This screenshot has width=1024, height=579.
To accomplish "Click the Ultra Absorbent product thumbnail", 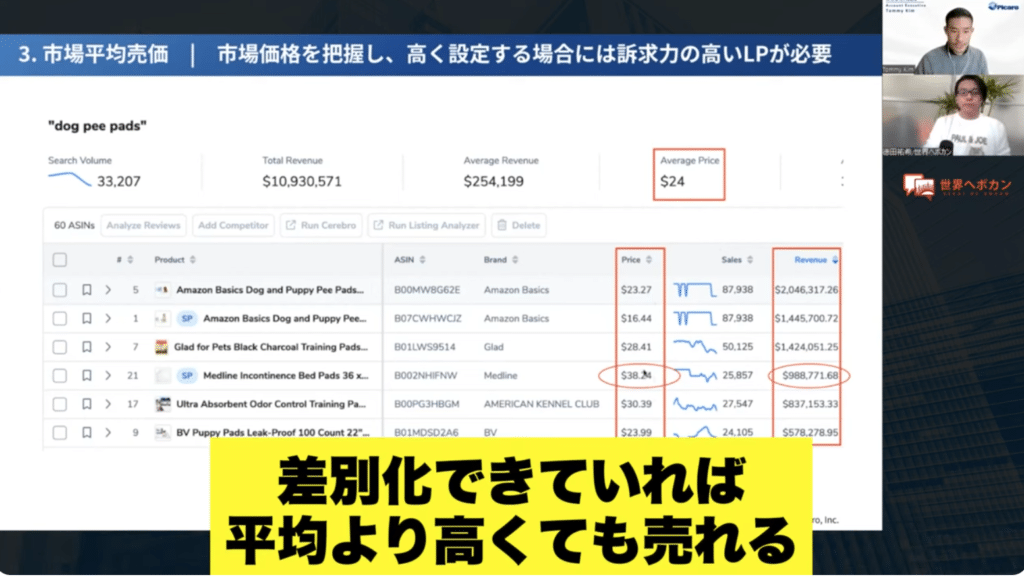I will [x=163, y=404].
